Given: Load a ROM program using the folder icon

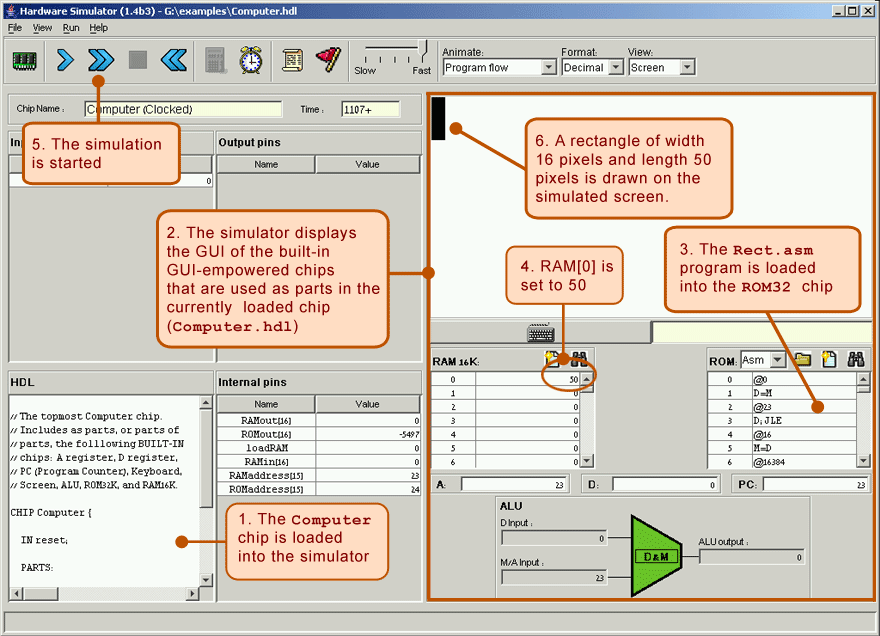Looking at the screenshot, I should (x=802, y=359).
